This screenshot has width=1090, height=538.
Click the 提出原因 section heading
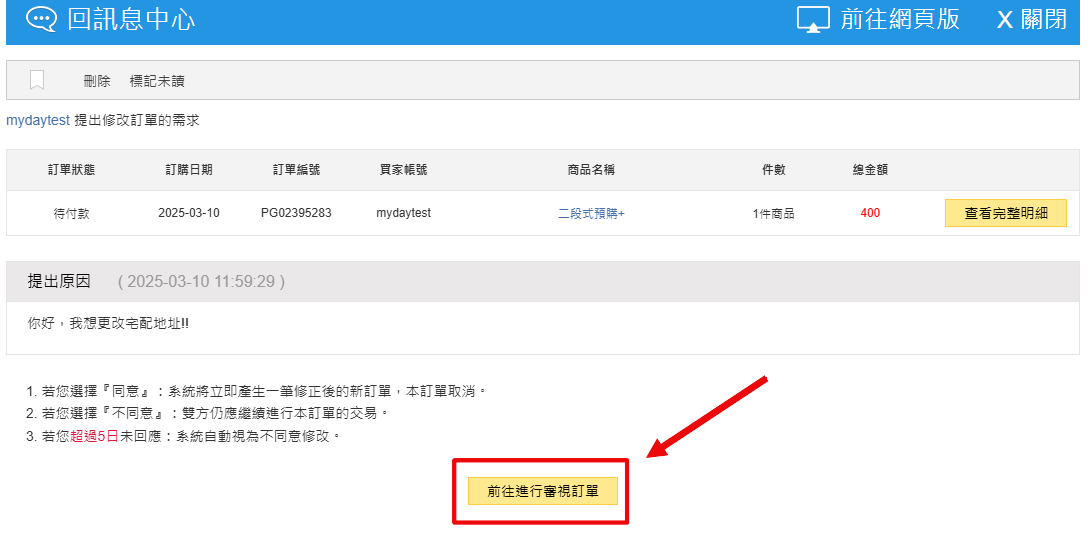[59, 282]
